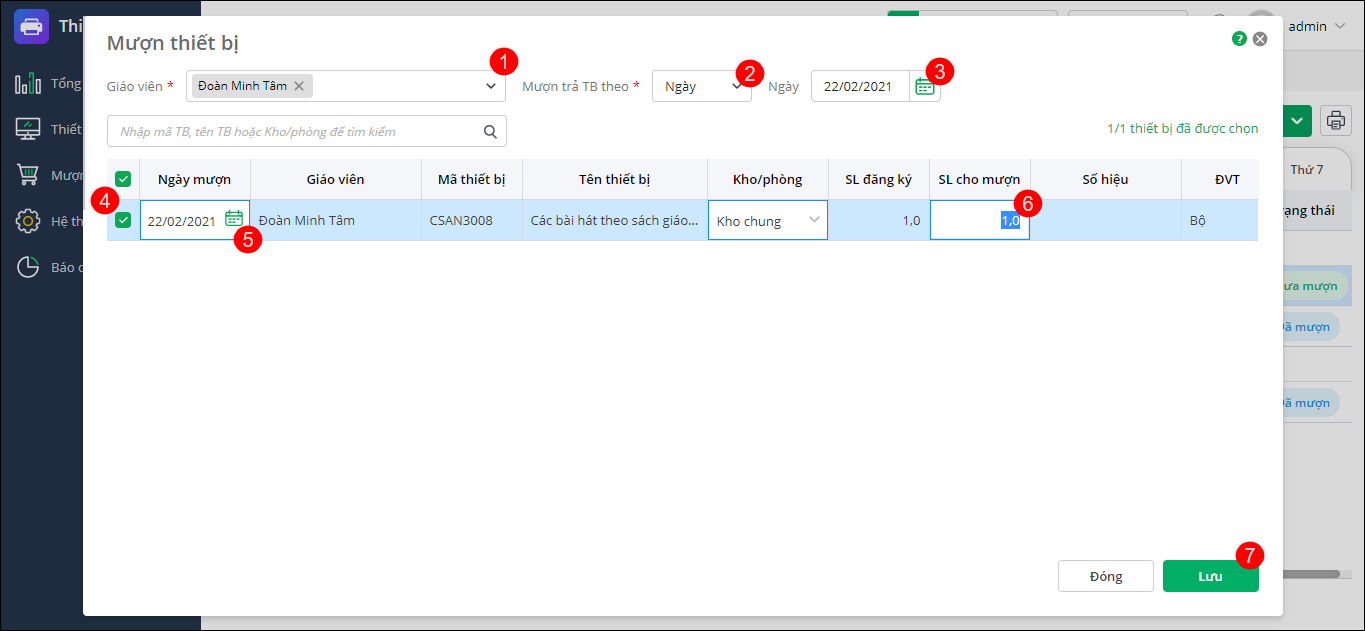Click the Tên thiết bị column header
1365x631 pixels.
[615, 179]
